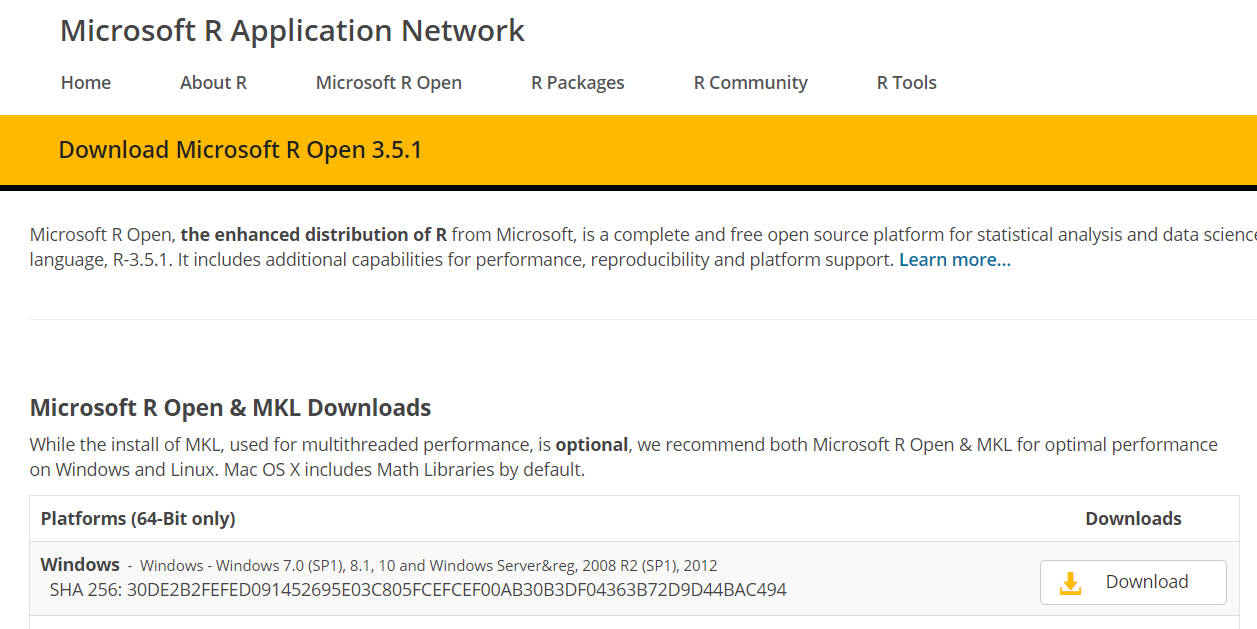Viewport: 1257px width, 629px height.
Task: Follow the Learn more... link
Action: pos(955,260)
